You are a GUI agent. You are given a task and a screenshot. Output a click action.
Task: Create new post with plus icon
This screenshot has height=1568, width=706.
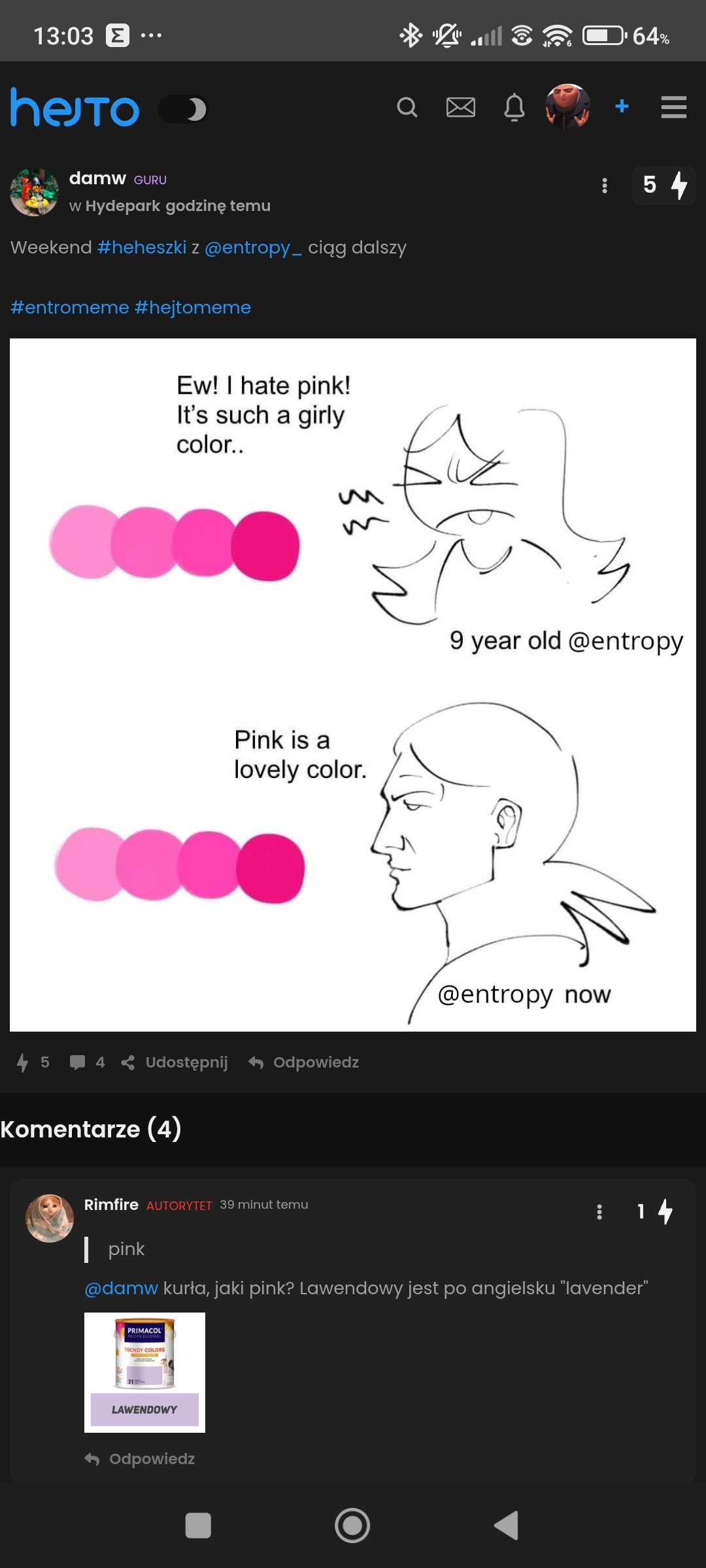pyautogui.click(x=622, y=106)
